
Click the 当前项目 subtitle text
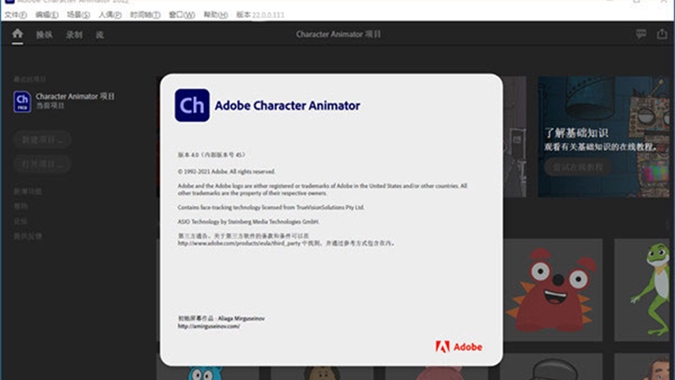click(x=50, y=106)
